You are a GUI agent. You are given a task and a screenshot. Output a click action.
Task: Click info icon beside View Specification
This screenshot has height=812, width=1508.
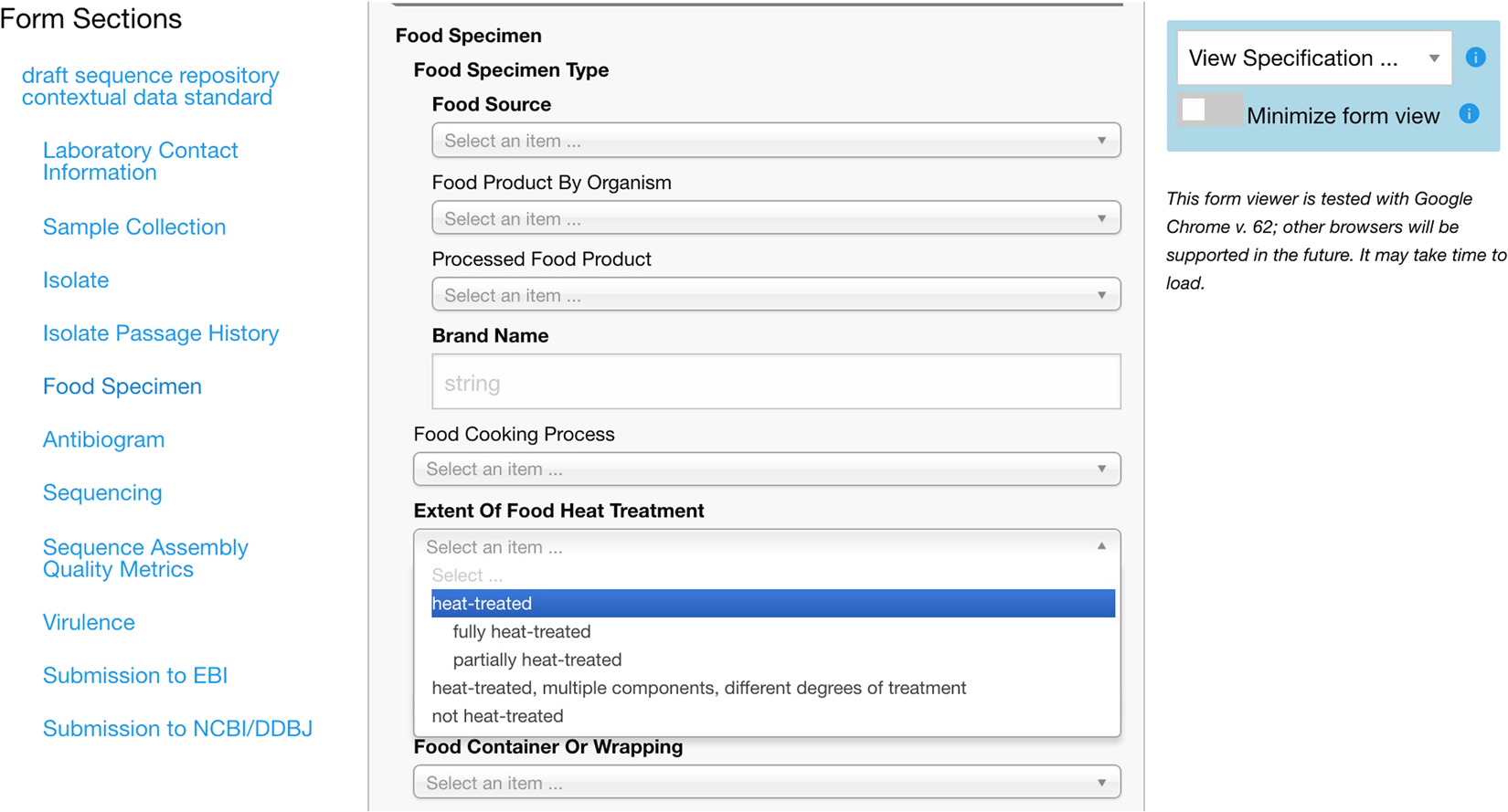pyautogui.click(x=1475, y=58)
